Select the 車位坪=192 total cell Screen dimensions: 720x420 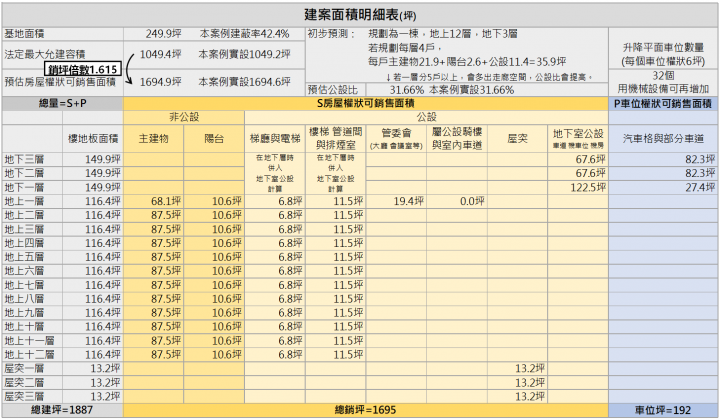(663, 410)
